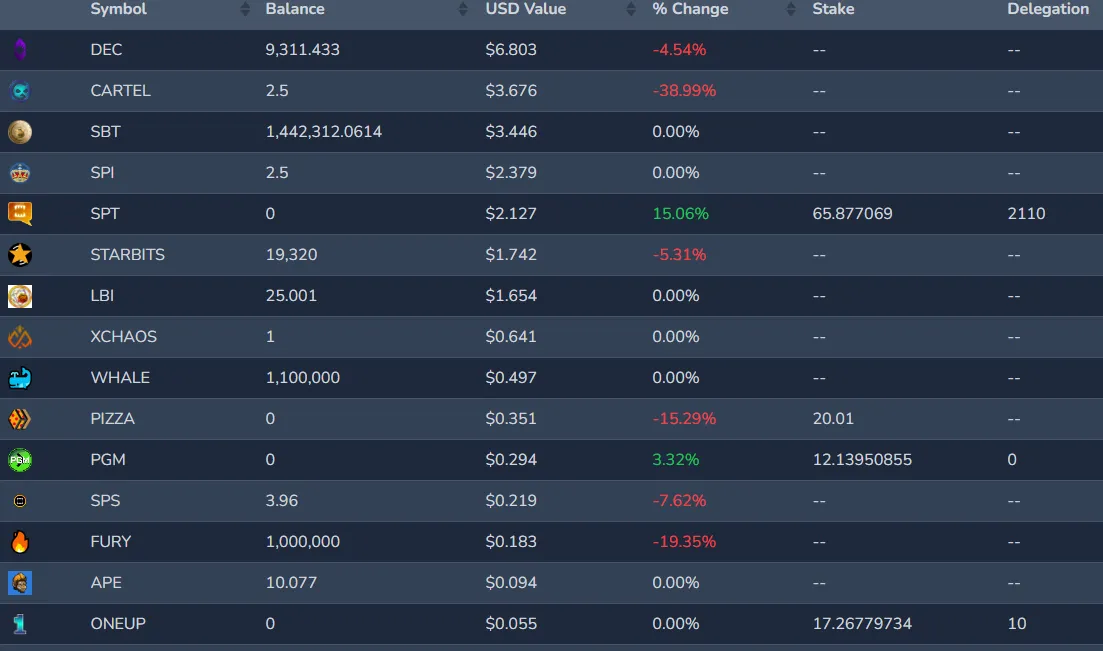The image size is (1103, 651).
Task: Click the Symbol column header
Action: click(x=118, y=9)
